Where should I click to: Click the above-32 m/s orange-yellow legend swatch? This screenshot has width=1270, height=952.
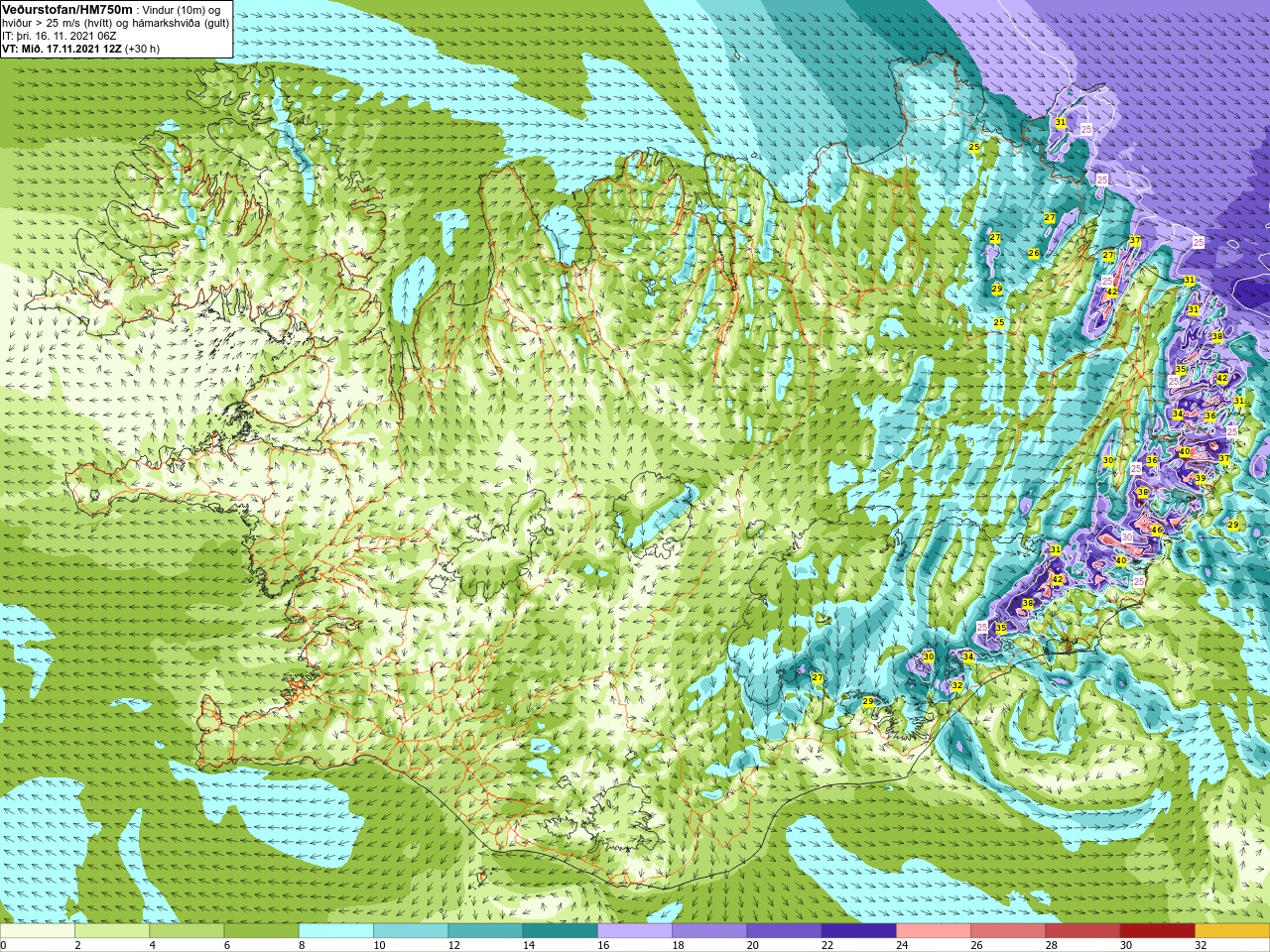coord(1231,931)
